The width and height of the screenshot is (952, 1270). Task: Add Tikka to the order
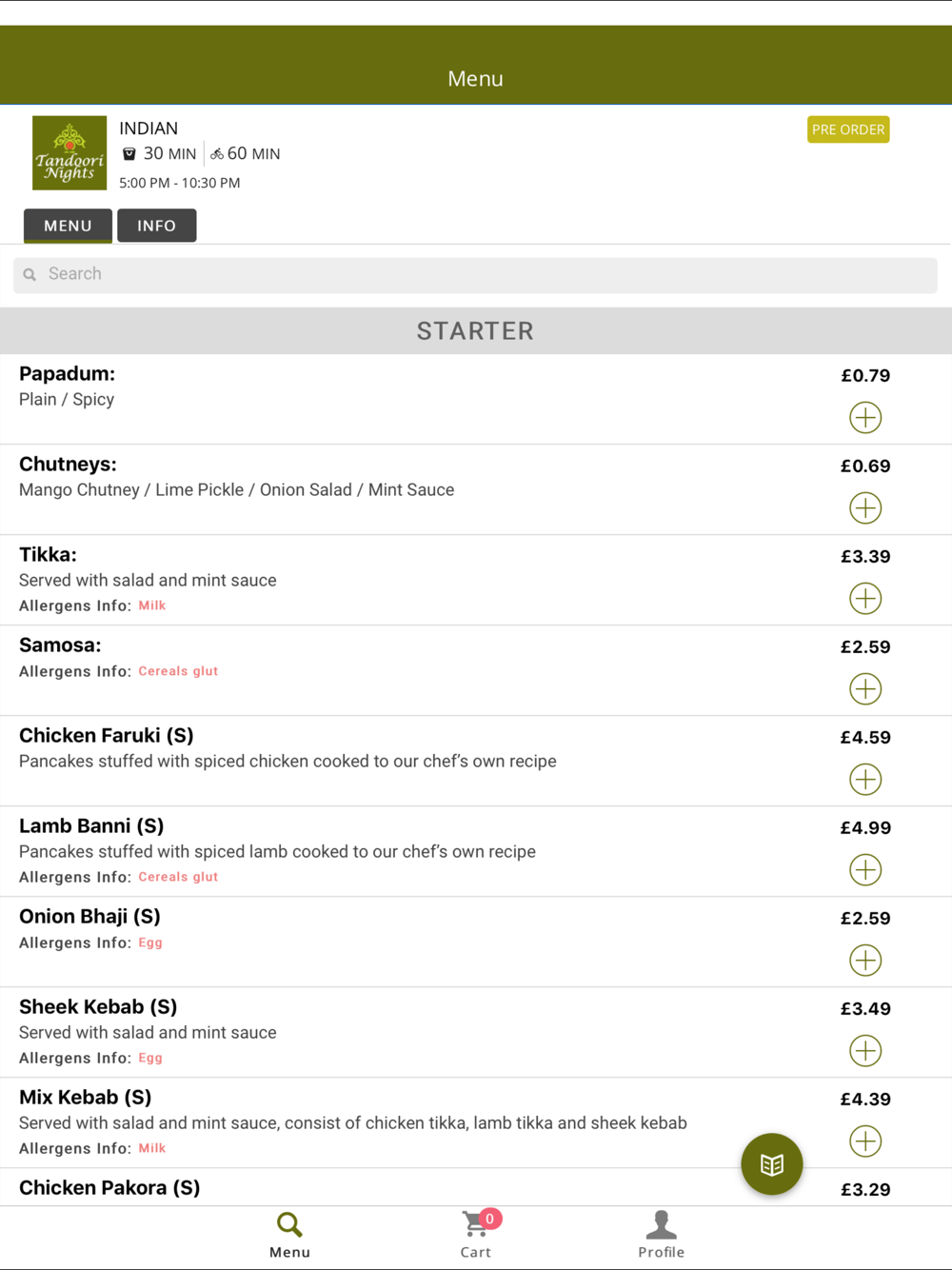(x=865, y=598)
